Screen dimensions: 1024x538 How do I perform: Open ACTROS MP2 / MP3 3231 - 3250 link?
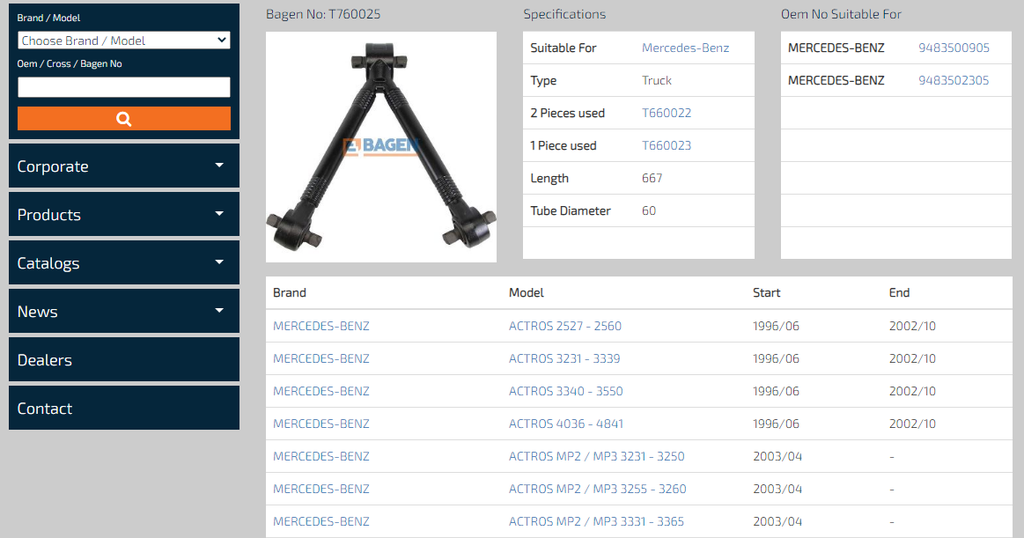coord(596,456)
